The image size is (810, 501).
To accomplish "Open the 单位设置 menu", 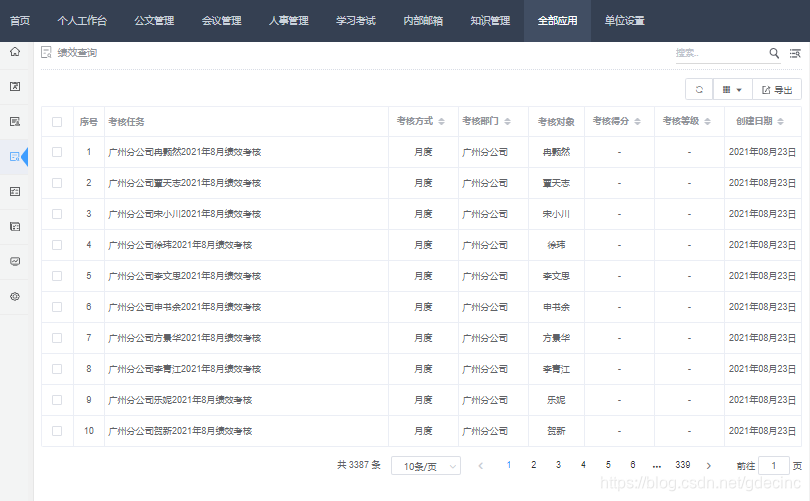I will pos(625,21).
